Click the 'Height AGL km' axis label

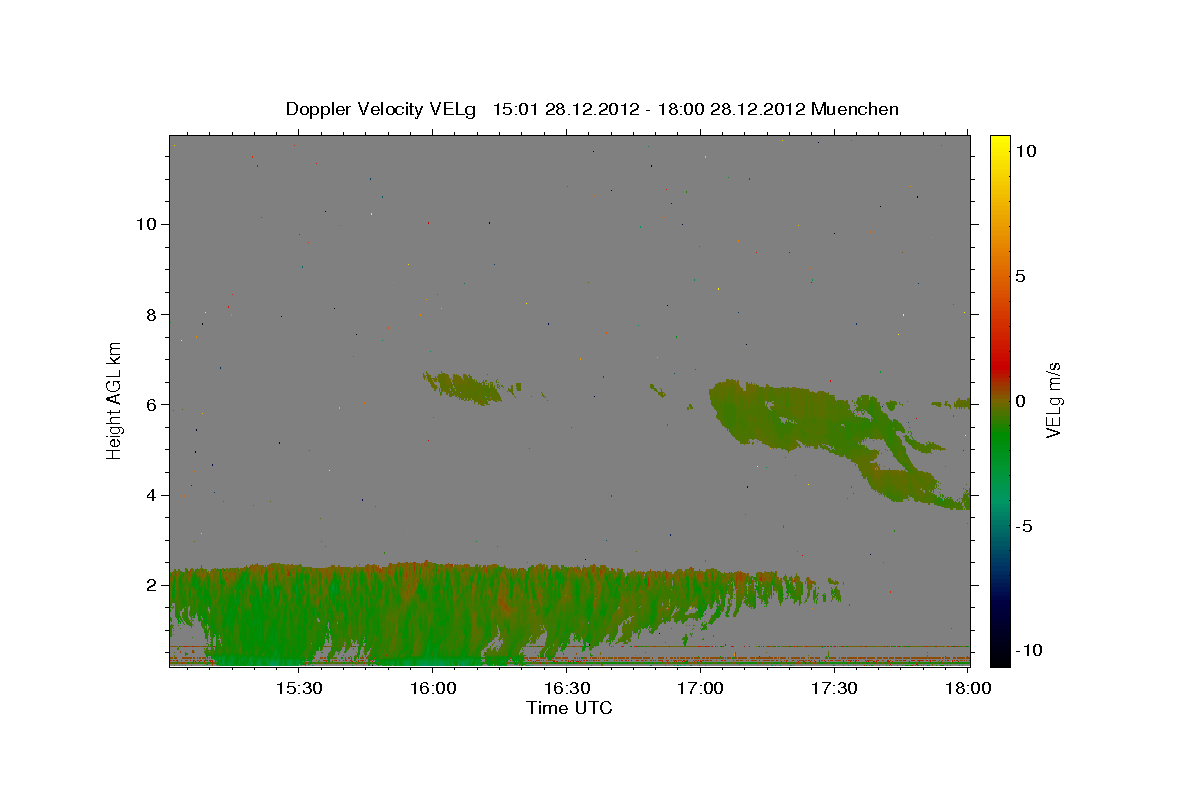115,400
